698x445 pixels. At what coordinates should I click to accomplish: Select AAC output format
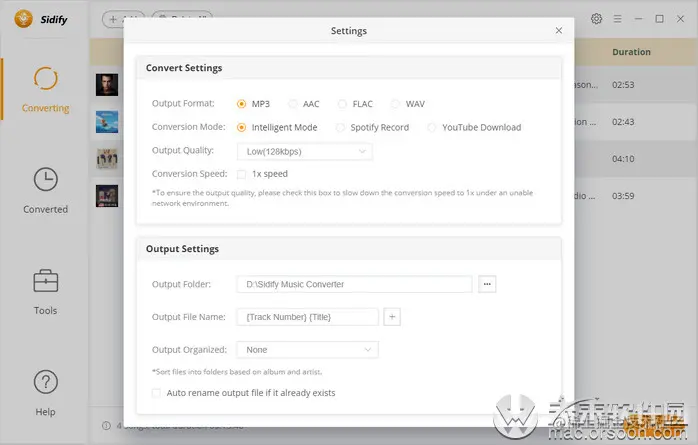click(292, 104)
